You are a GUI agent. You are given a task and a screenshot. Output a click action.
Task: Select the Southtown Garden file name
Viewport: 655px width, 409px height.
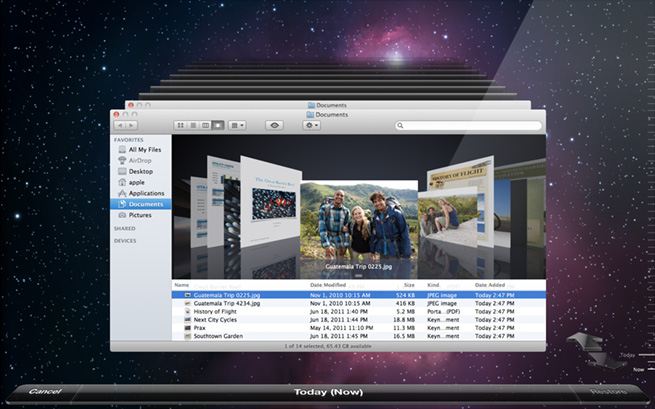[x=218, y=336]
